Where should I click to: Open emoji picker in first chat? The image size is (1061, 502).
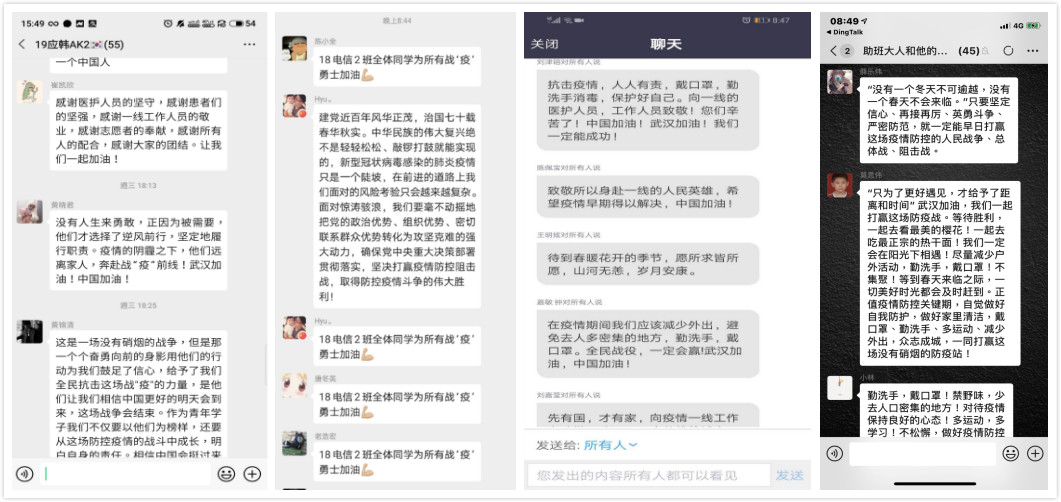(226, 474)
